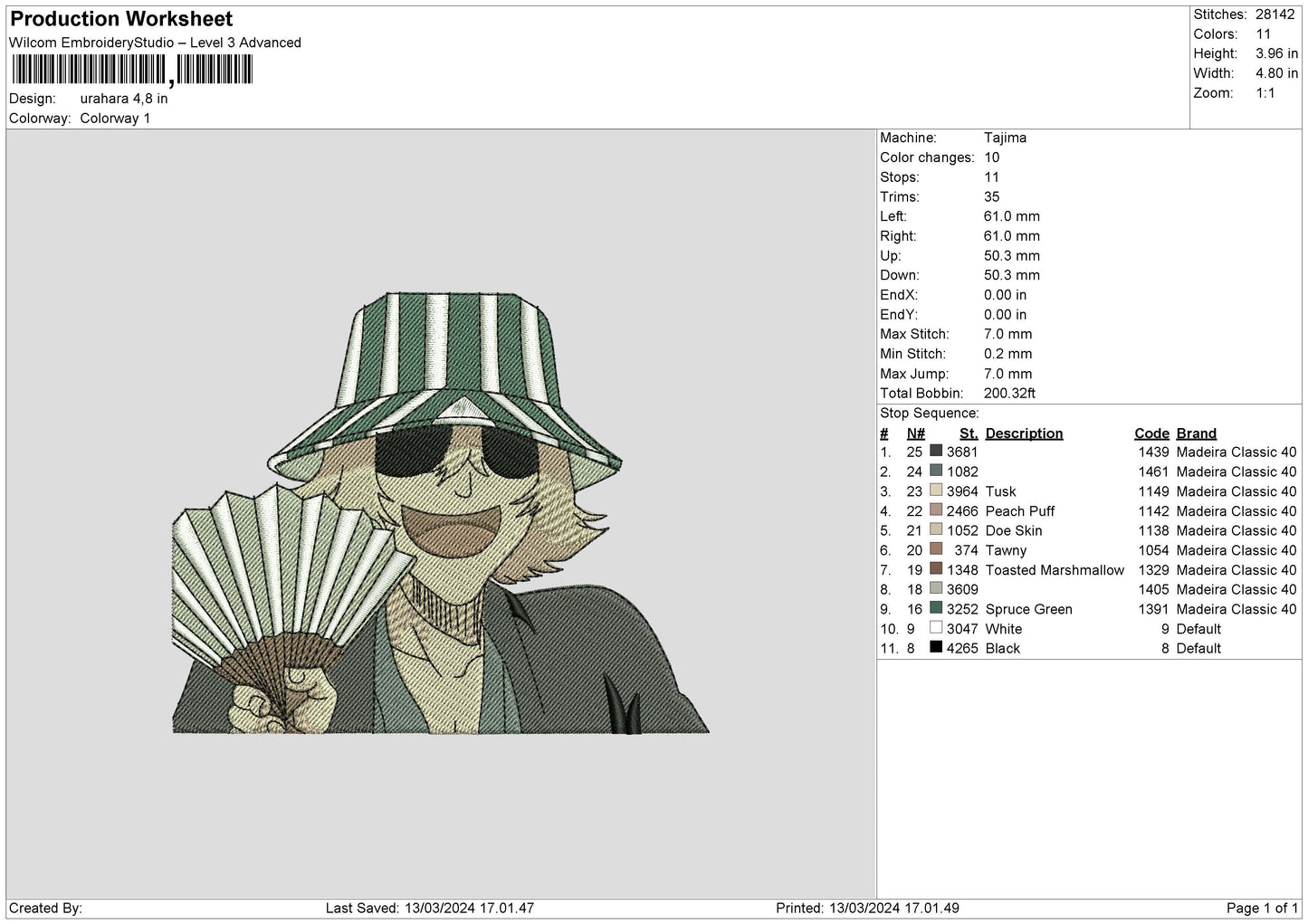
Task: Click the White thread color swatch
Action: (x=936, y=628)
